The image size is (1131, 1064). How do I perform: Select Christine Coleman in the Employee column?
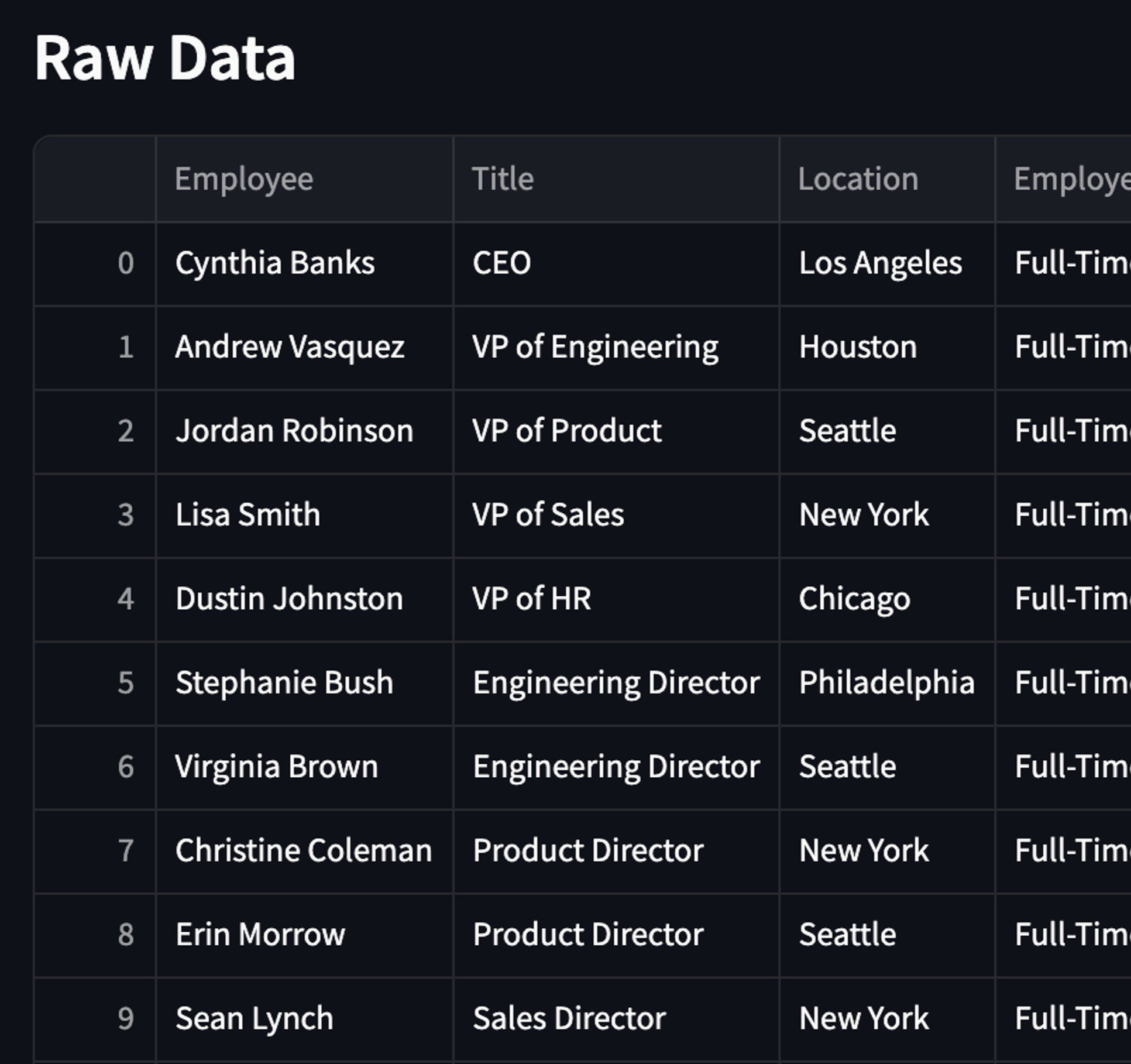pos(302,850)
